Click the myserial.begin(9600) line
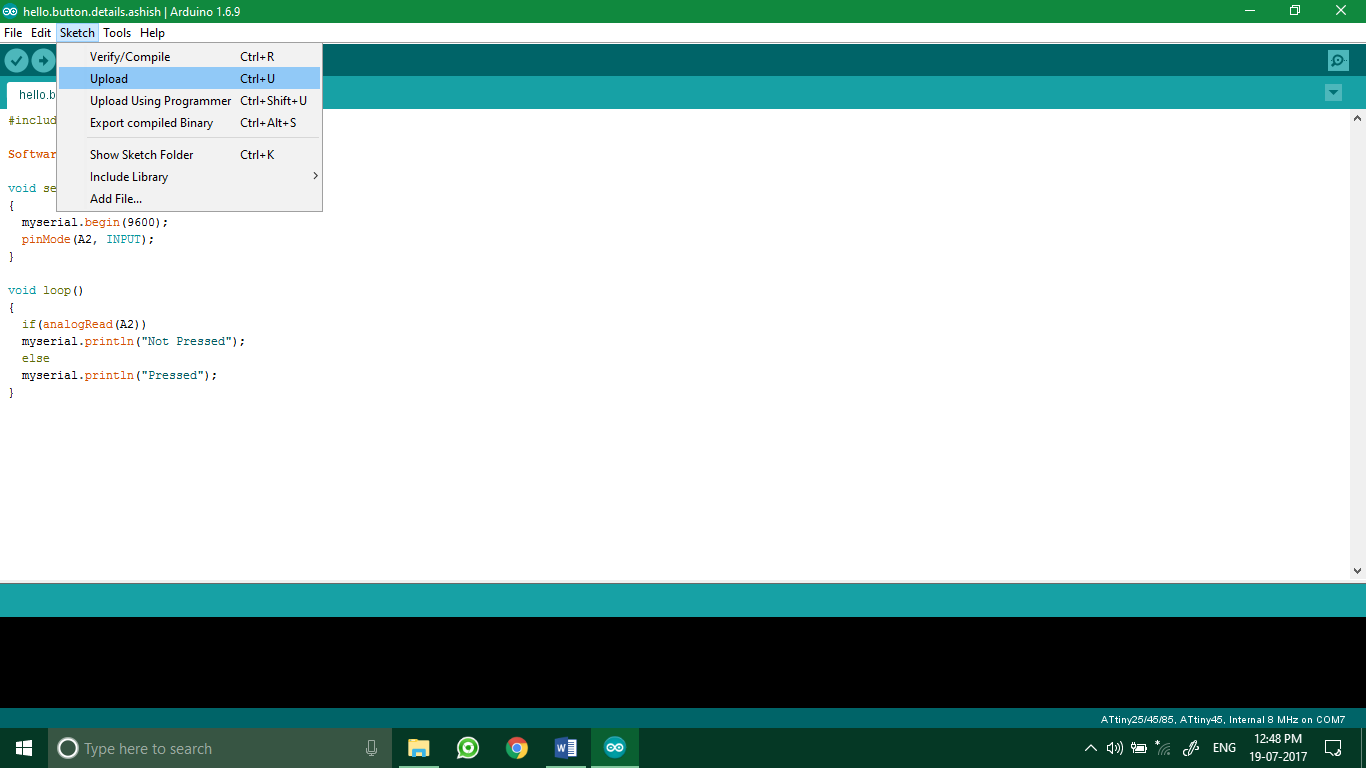1366x768 pixels. (95, 222)
